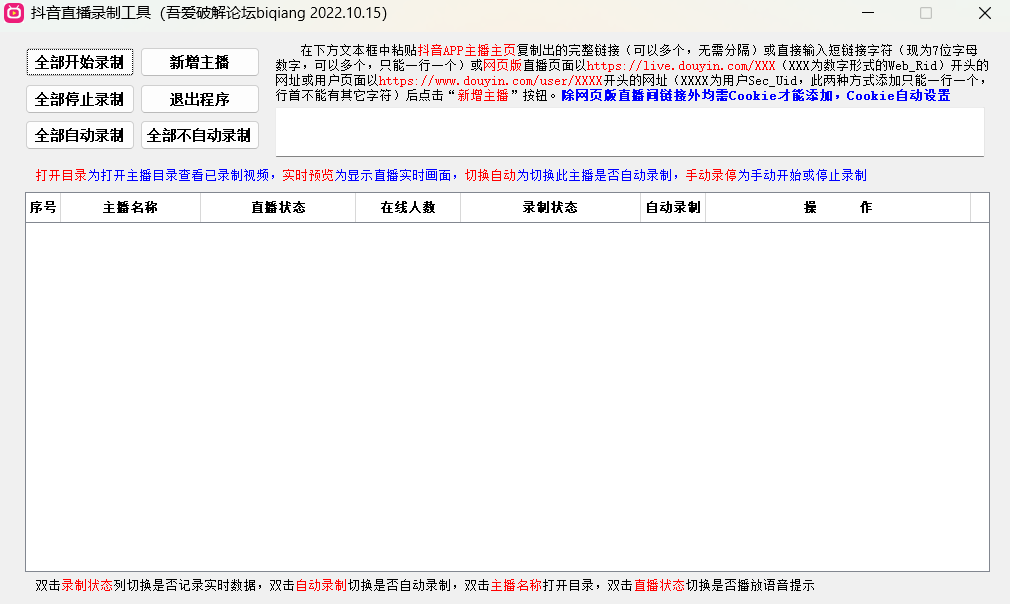Click the Douyin recorder app icon in title bar
Screen dimensions: 1010x604
14,13
